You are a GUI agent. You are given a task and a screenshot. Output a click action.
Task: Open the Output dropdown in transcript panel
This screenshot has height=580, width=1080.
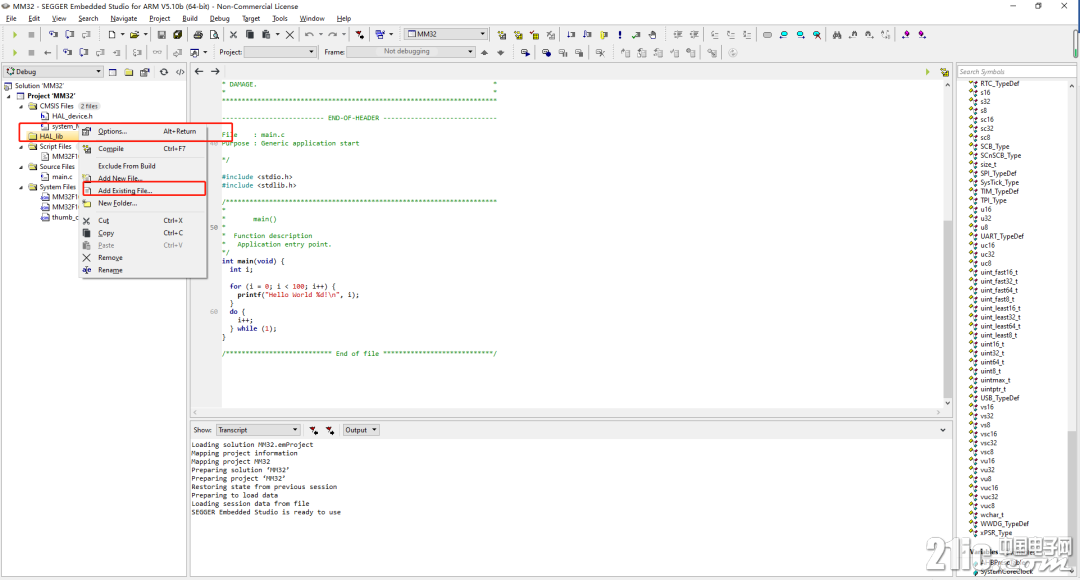[361, 430]
